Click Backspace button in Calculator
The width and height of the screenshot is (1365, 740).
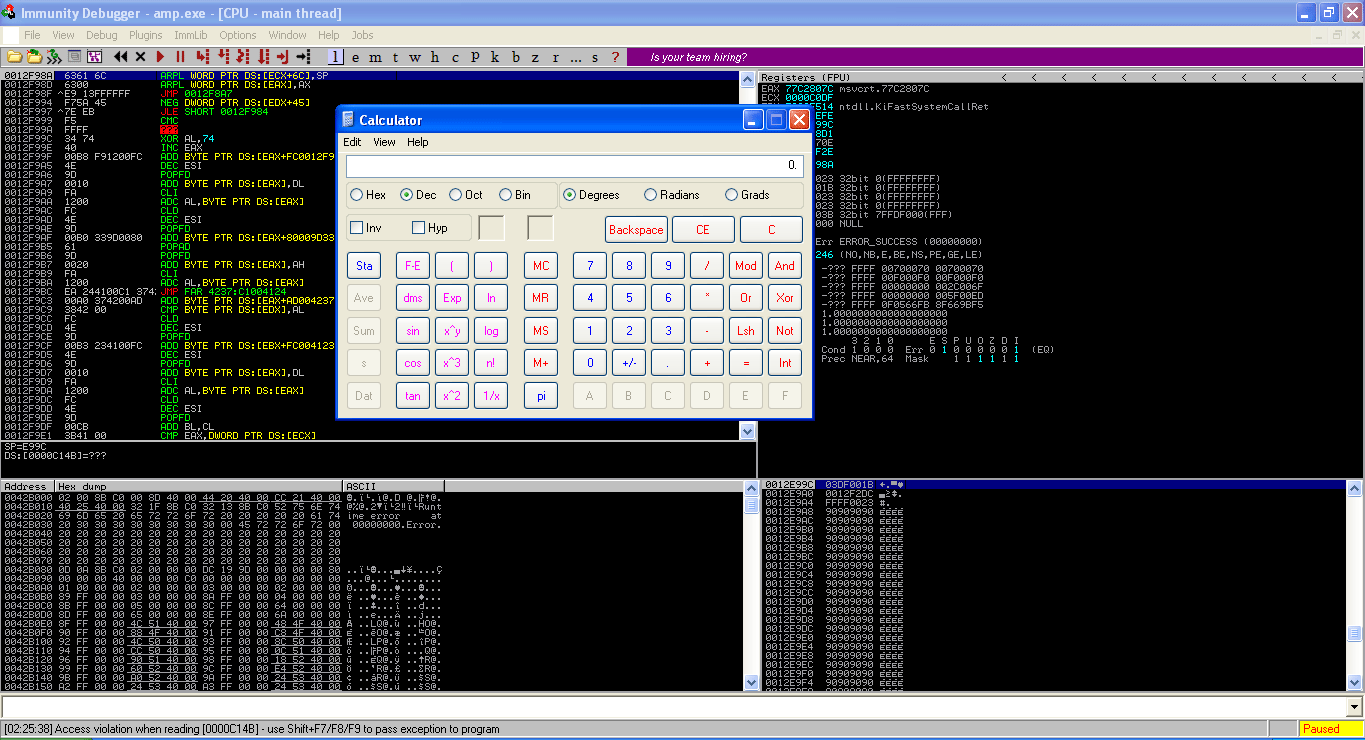point(636,229)
